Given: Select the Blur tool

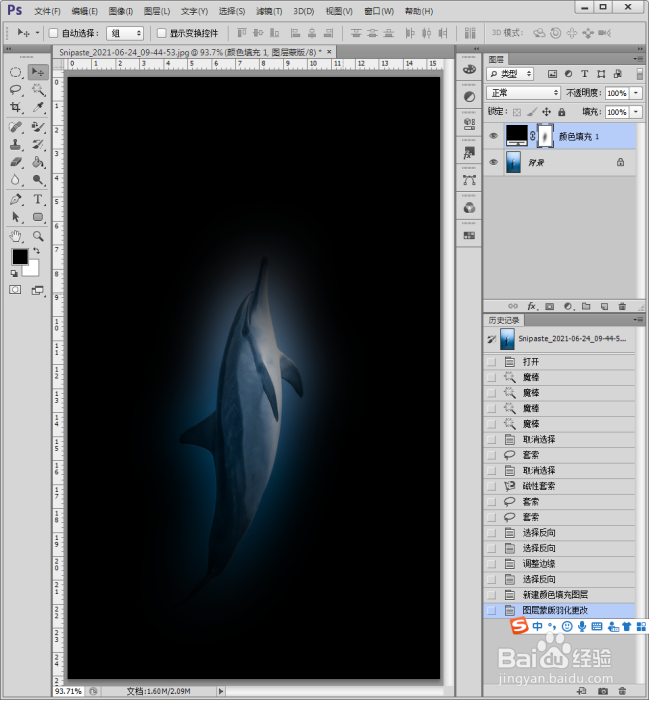Looking at the screenshot, I should [16, 180].
